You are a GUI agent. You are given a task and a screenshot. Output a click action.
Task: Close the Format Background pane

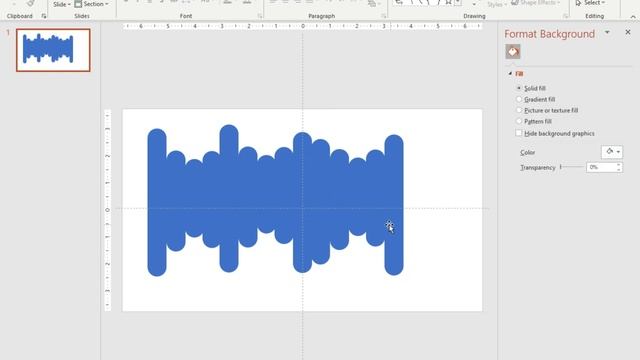pos(628,32)
